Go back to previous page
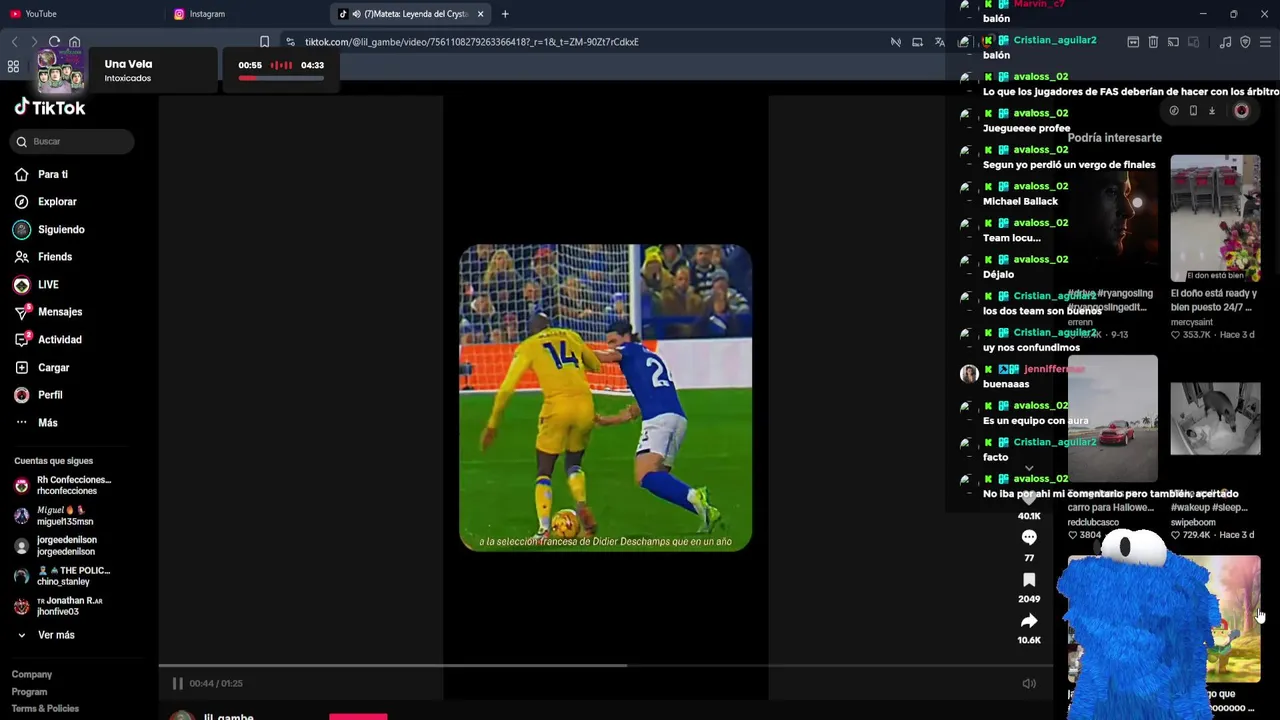Viewport: 1280px width, 720px height. click(14, 42)
